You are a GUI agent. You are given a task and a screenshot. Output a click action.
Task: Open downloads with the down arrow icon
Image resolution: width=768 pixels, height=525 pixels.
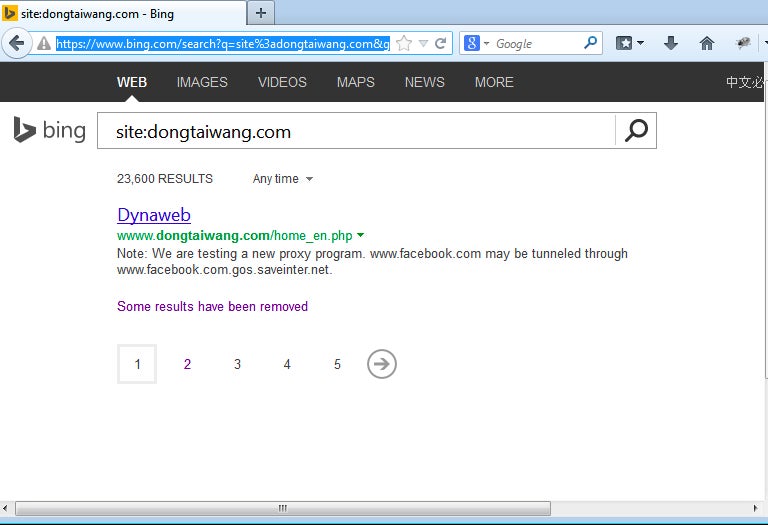671,44
